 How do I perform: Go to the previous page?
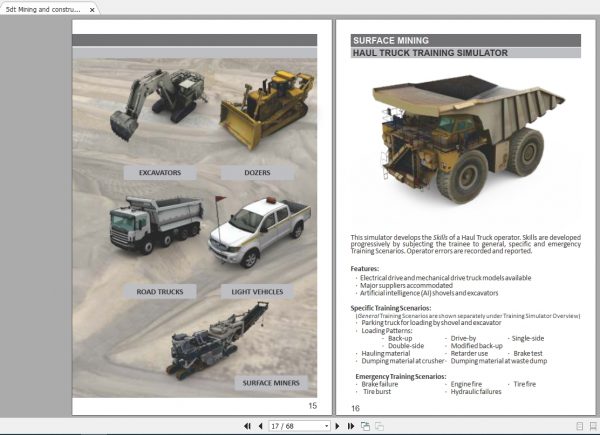(261, 426)
